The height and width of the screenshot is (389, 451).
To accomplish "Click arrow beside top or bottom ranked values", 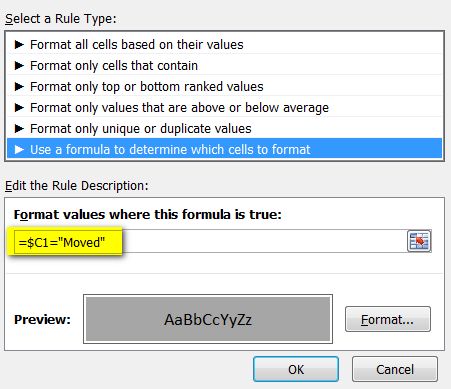I will [19, 86].
